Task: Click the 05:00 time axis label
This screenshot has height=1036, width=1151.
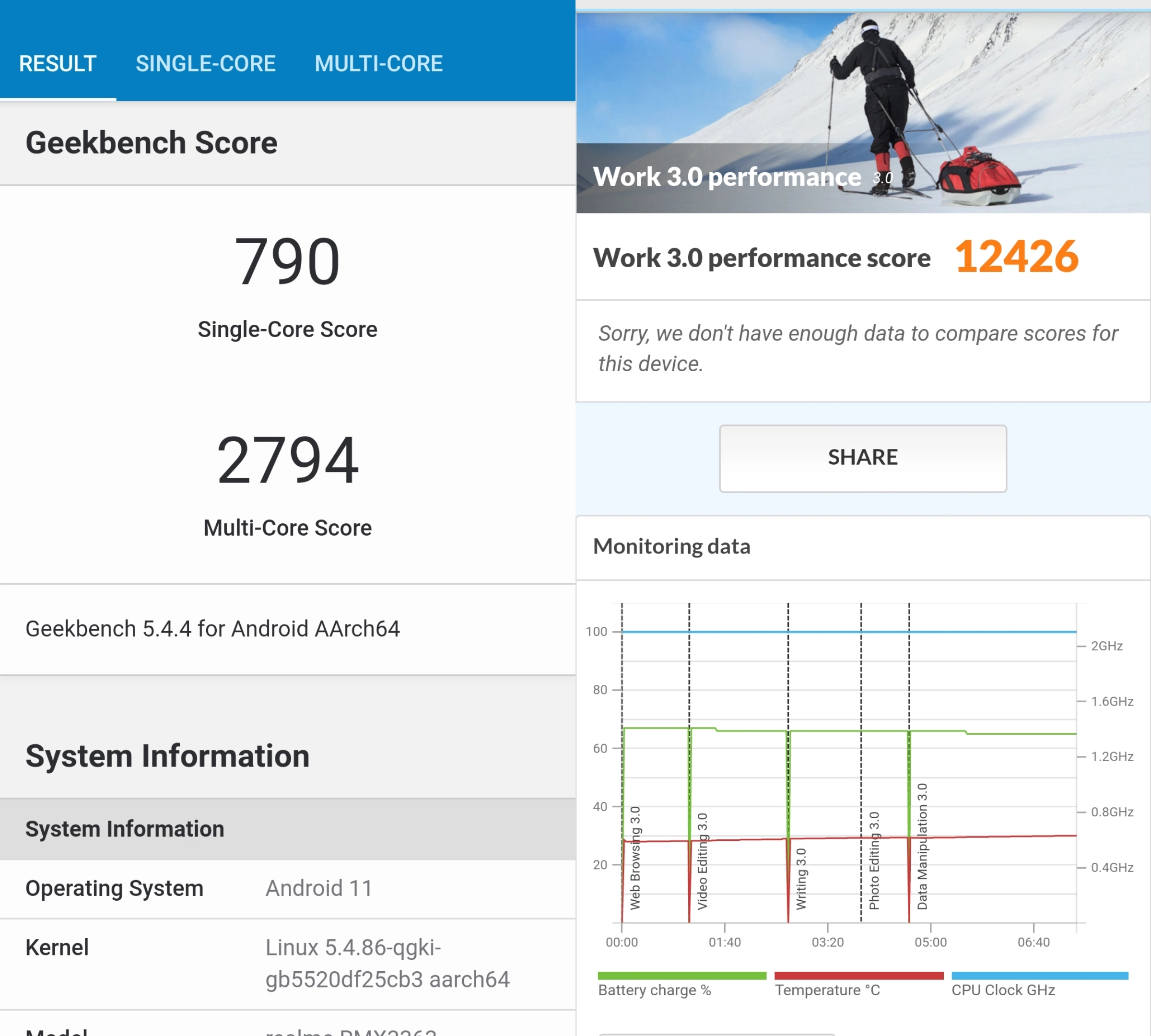Action: point(931,942)
